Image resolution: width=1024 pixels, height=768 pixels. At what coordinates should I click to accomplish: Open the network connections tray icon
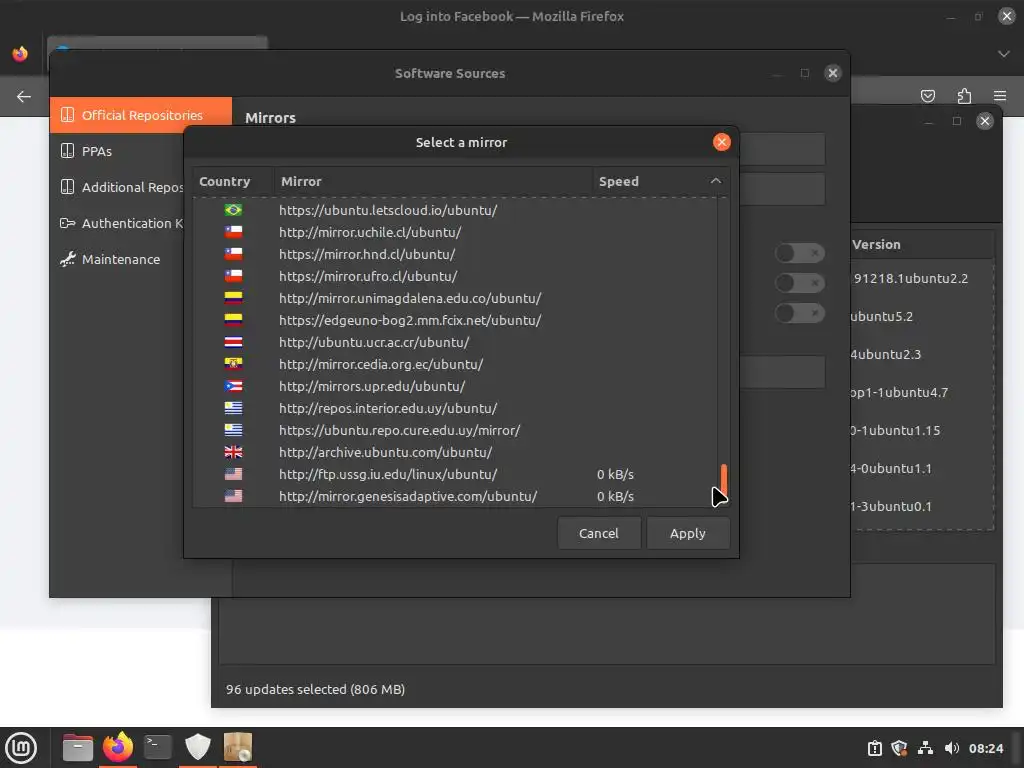[x=925, y=748]
